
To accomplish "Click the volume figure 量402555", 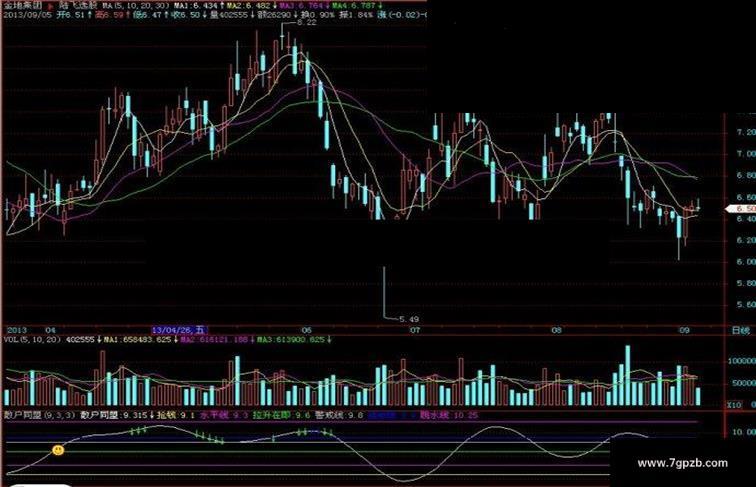I will 231,15.
